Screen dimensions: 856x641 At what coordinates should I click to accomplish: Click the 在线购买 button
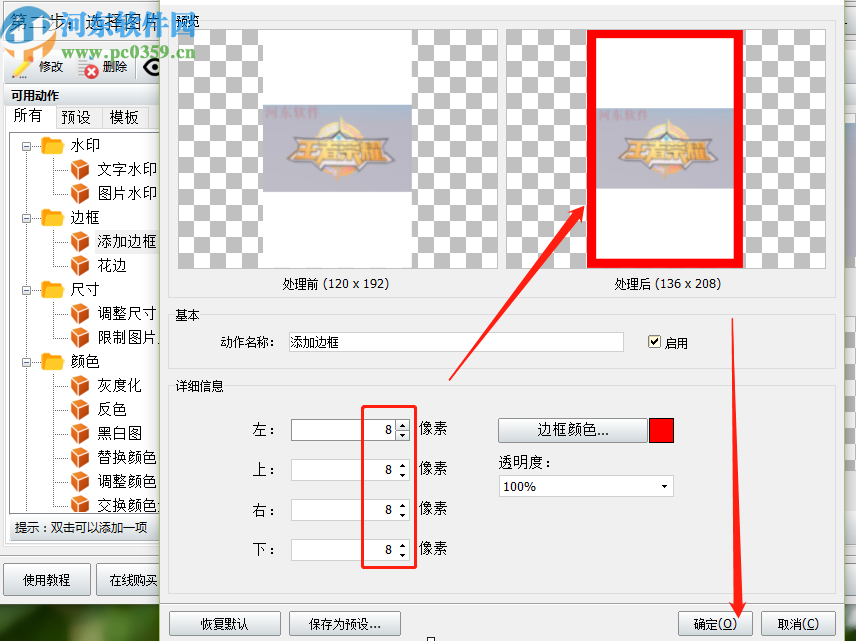click(x=129, y=580)
